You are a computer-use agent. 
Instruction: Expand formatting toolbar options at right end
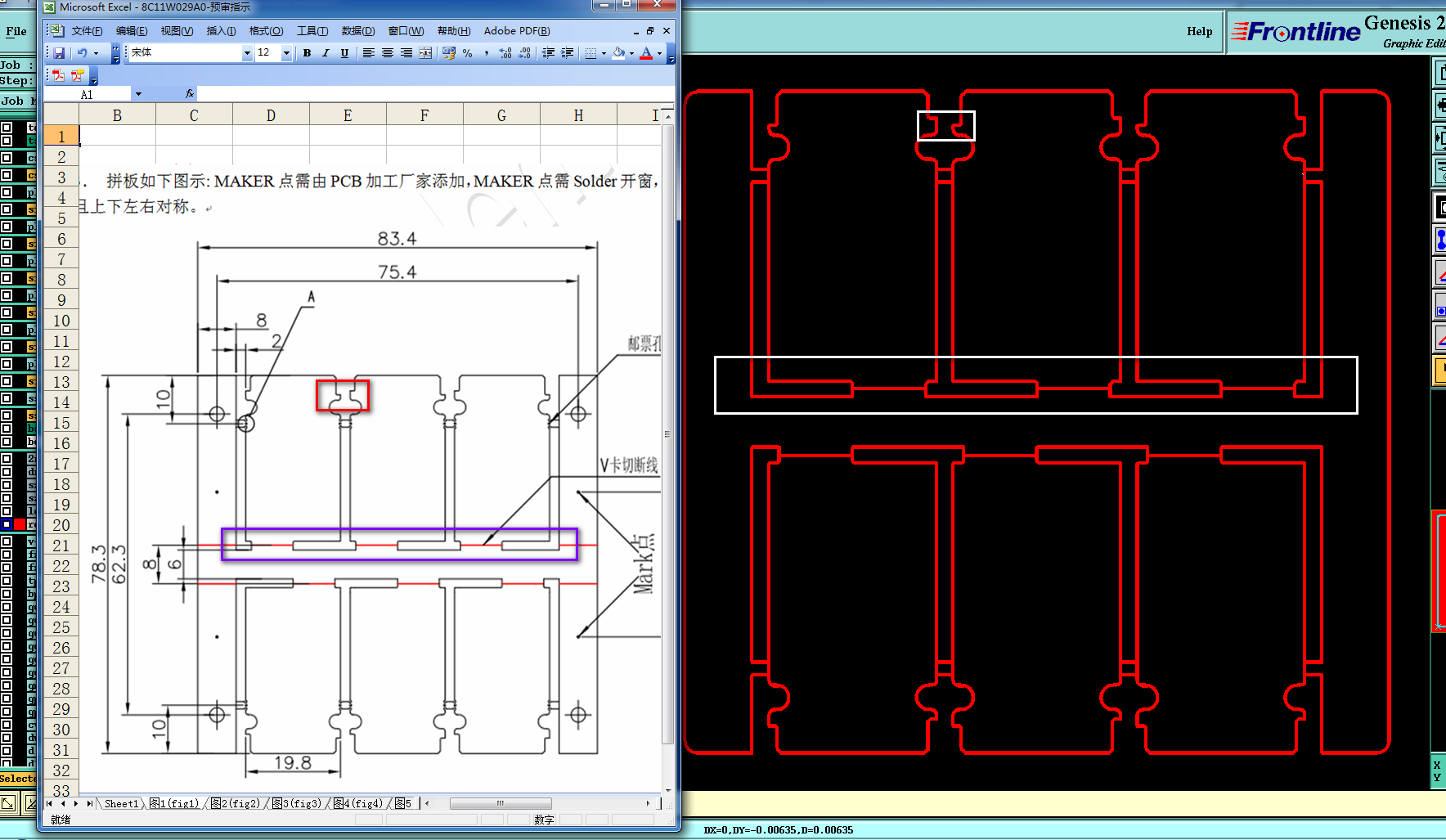pos(671,55)
